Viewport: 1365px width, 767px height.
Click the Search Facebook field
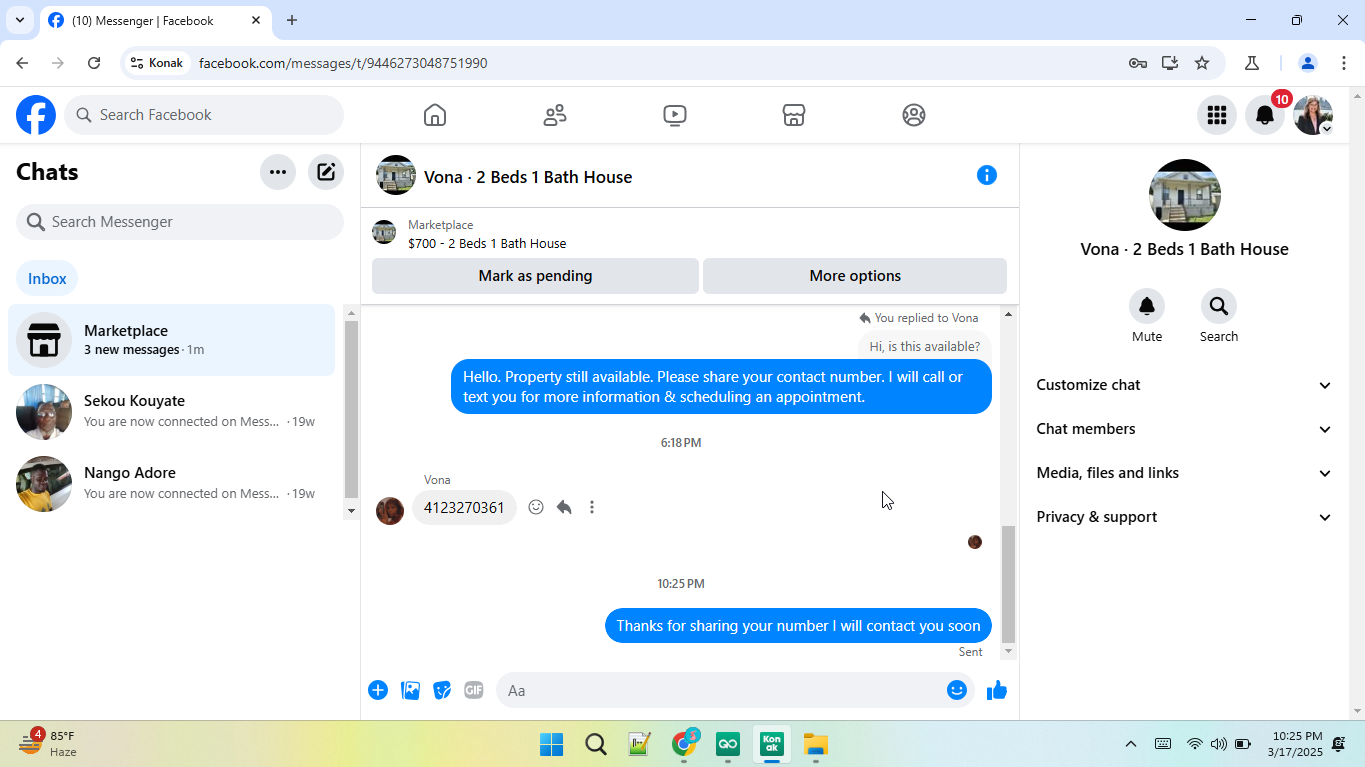204,115
